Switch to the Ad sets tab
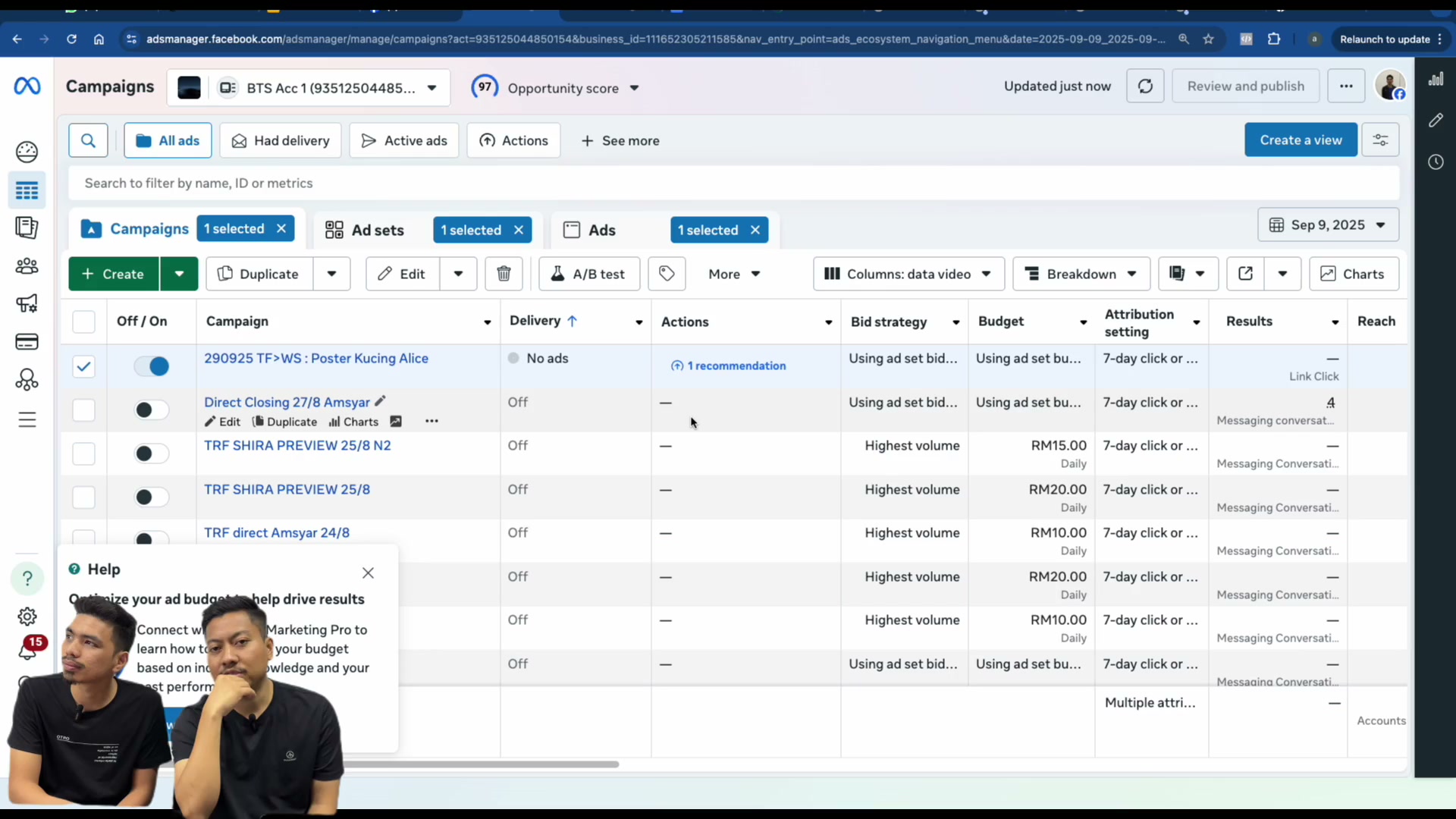Screen dimensions: 1456x819 click(366, 230)
